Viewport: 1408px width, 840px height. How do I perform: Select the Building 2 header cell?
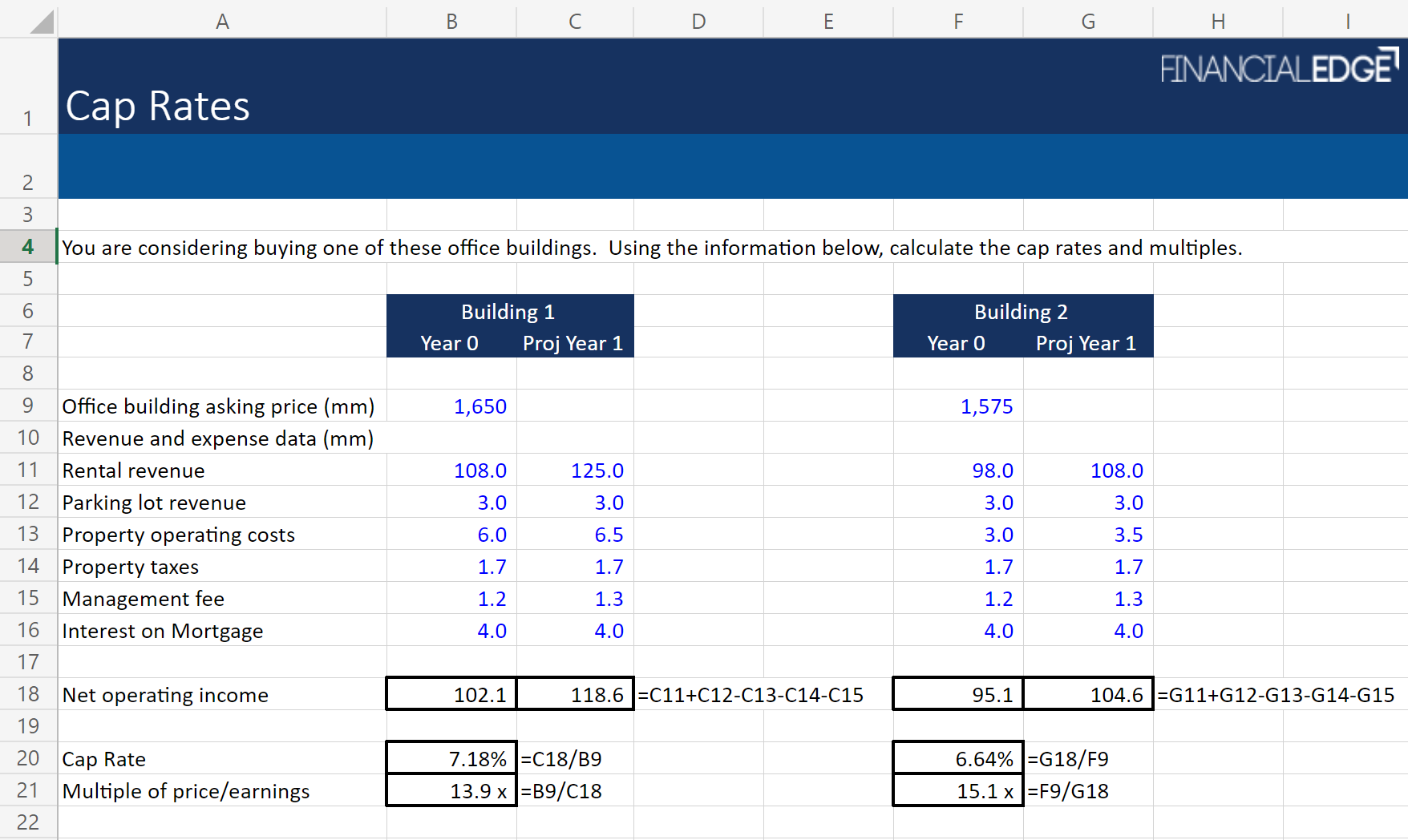pos(1022,312)
